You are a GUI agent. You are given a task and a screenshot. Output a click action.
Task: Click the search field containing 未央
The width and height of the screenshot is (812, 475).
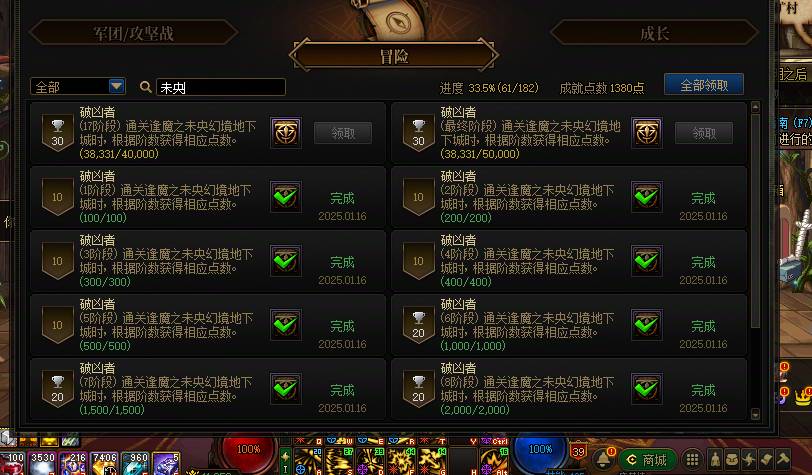(x=221, y=87)
